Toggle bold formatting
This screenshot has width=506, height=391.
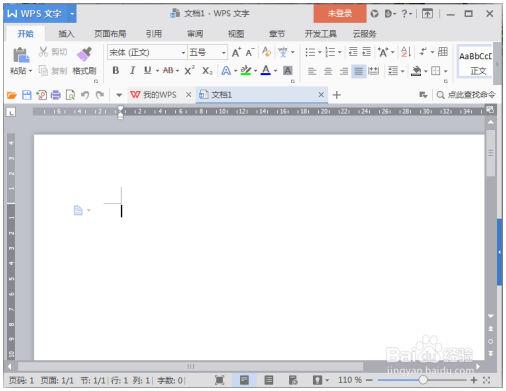(116, 70)
